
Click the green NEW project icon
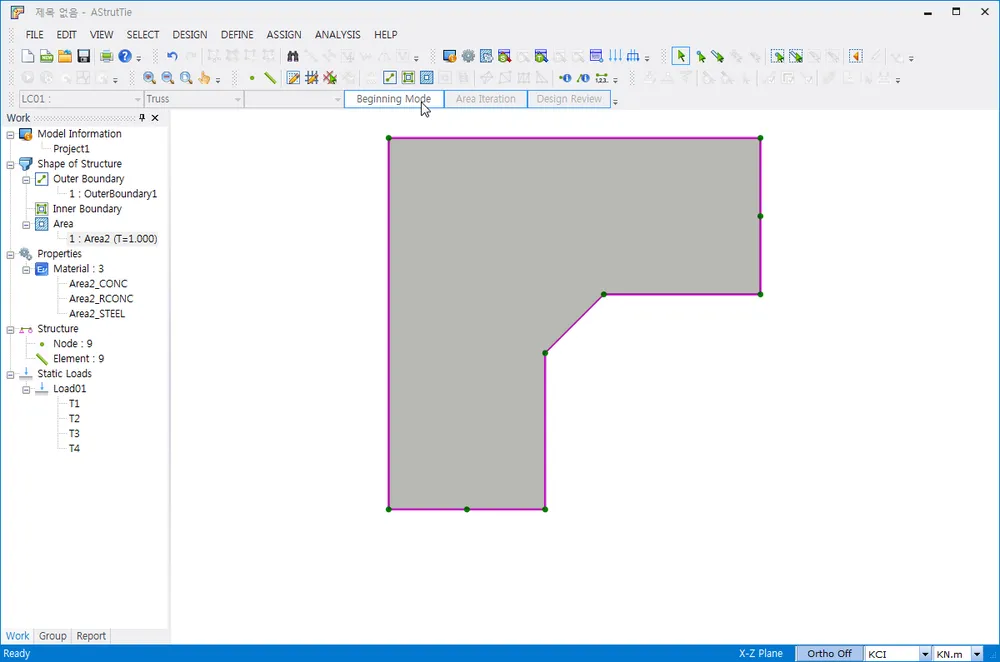click(x=46, y=57)
